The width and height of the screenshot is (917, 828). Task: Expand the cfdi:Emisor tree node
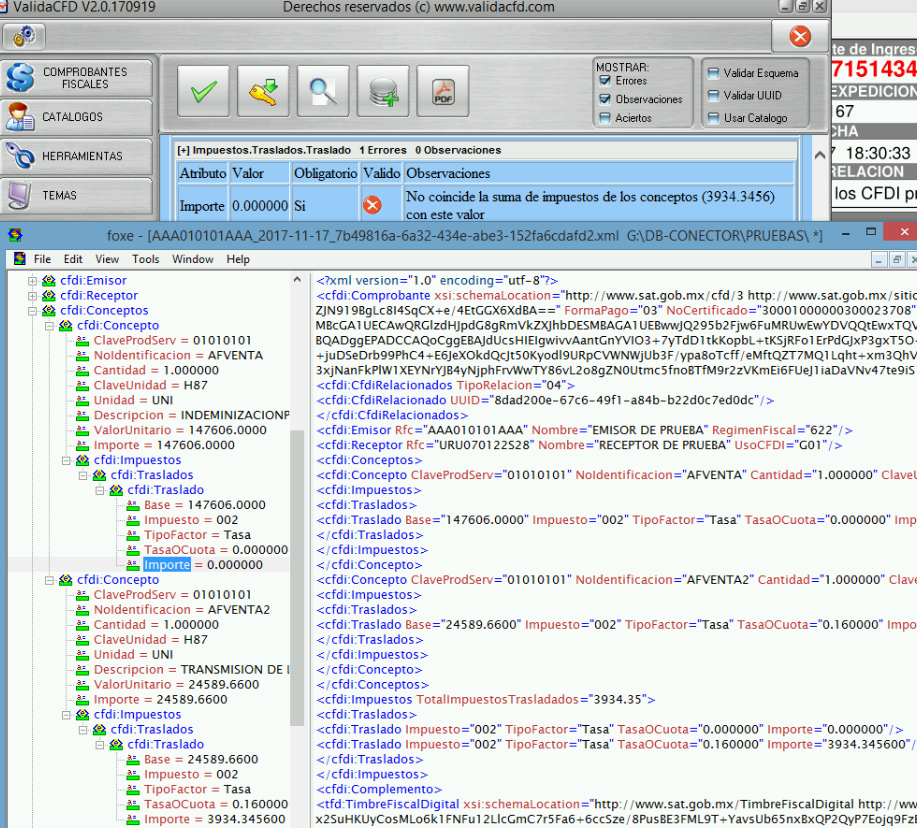[33, 281]
